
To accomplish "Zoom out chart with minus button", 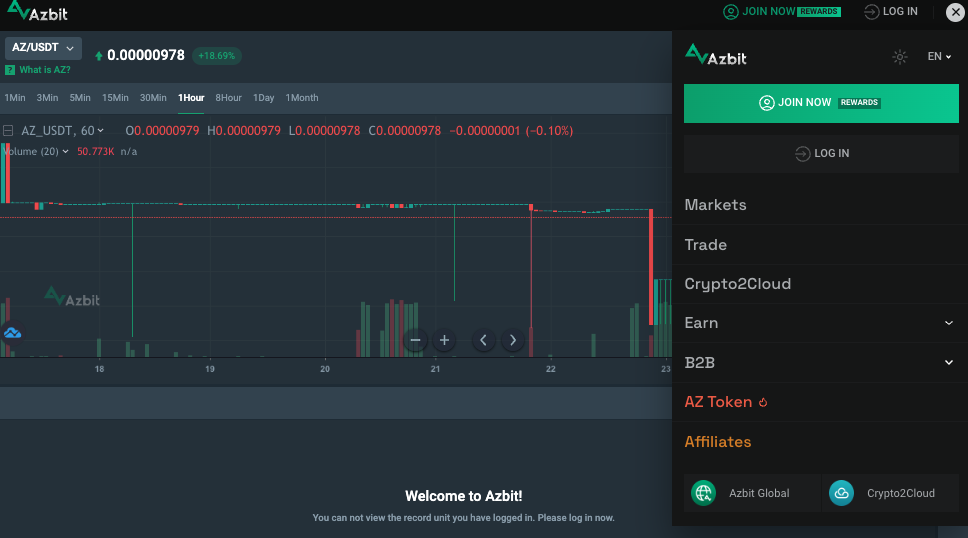I will click(x=415, y=340).
